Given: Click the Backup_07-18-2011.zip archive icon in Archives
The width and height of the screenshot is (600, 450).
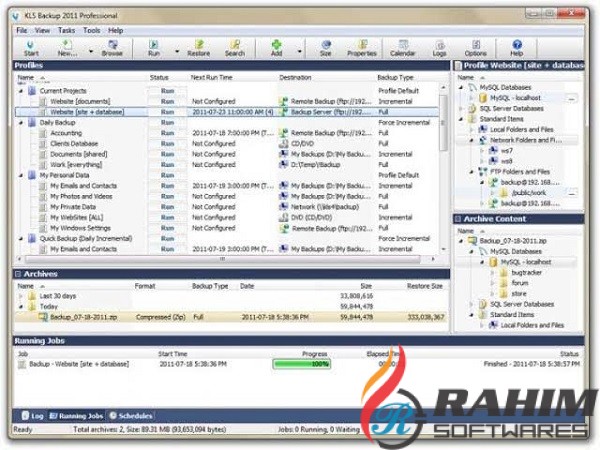Looking at the screenshot, I should click(43, 317).
